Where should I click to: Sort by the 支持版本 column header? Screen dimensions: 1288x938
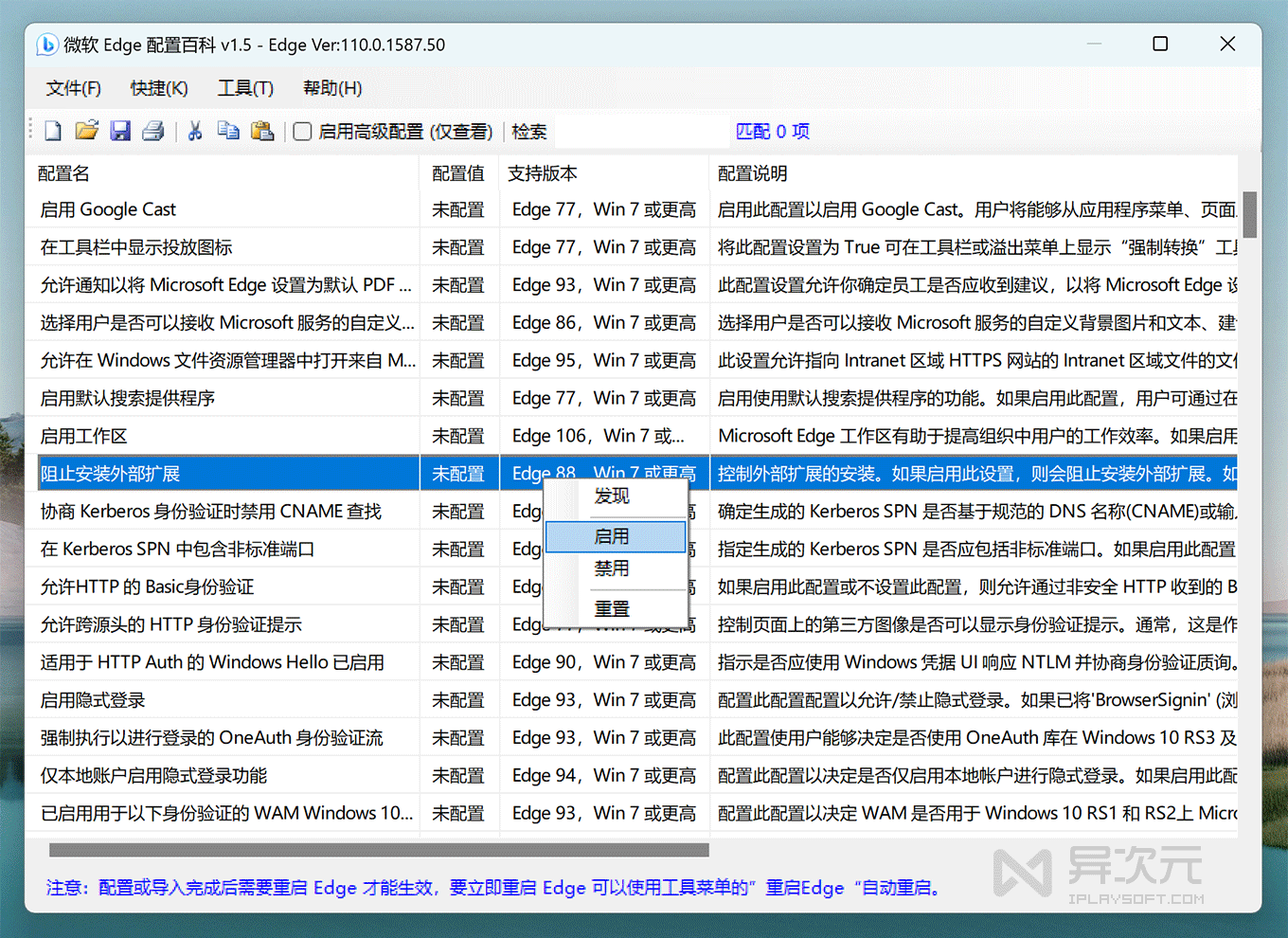[604, 173]
